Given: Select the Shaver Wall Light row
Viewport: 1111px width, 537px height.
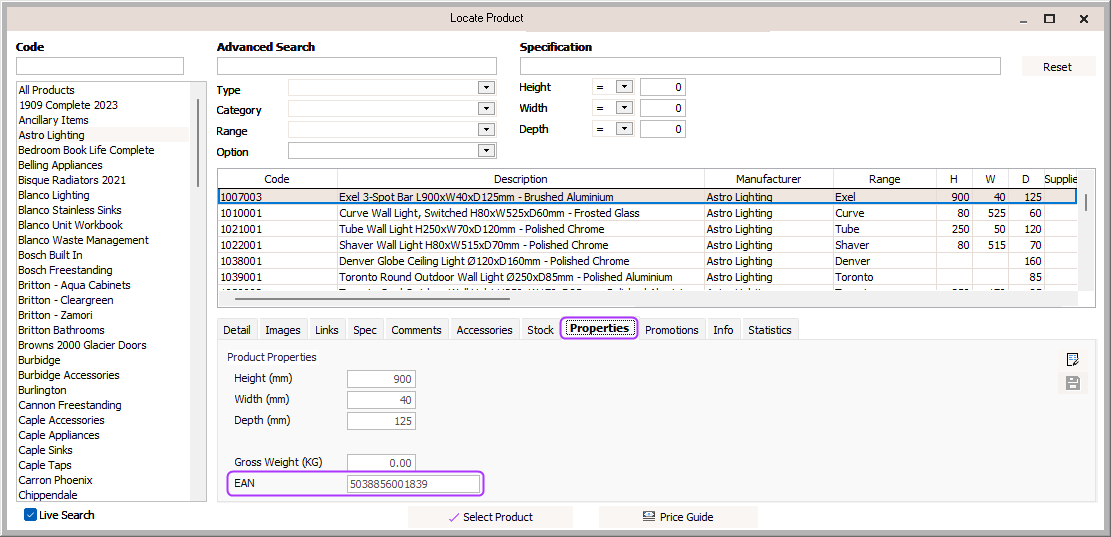Looking at the screenshot, I should coord(648,244).
